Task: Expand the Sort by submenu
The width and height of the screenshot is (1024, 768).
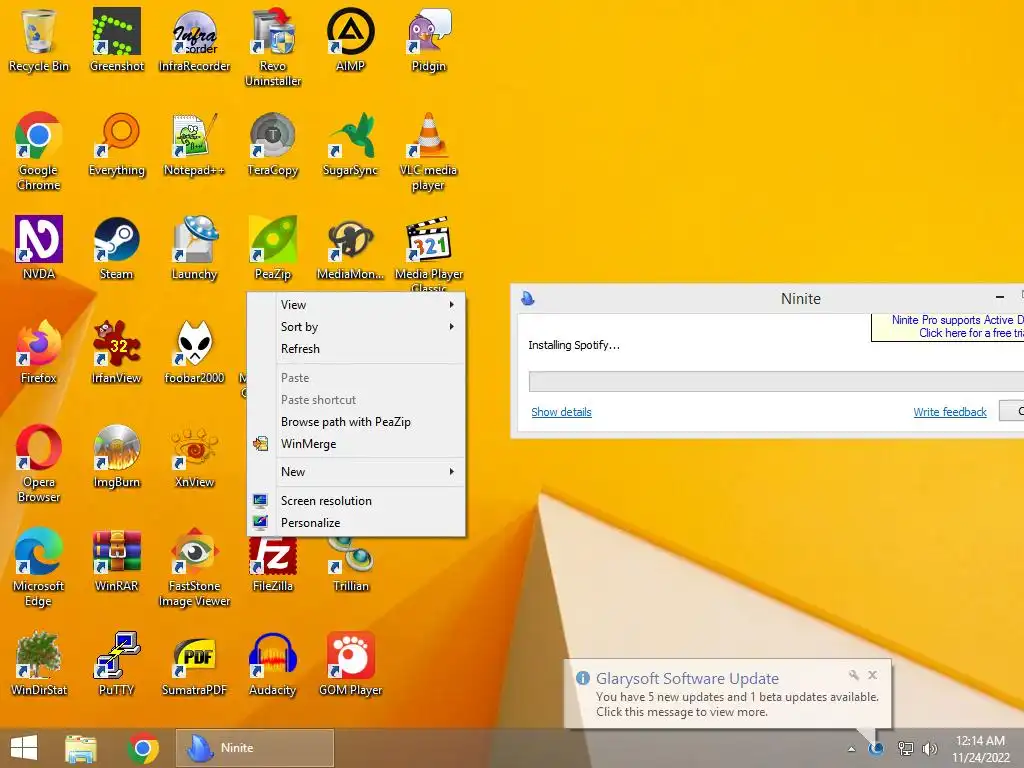Action: pos(356,327)
